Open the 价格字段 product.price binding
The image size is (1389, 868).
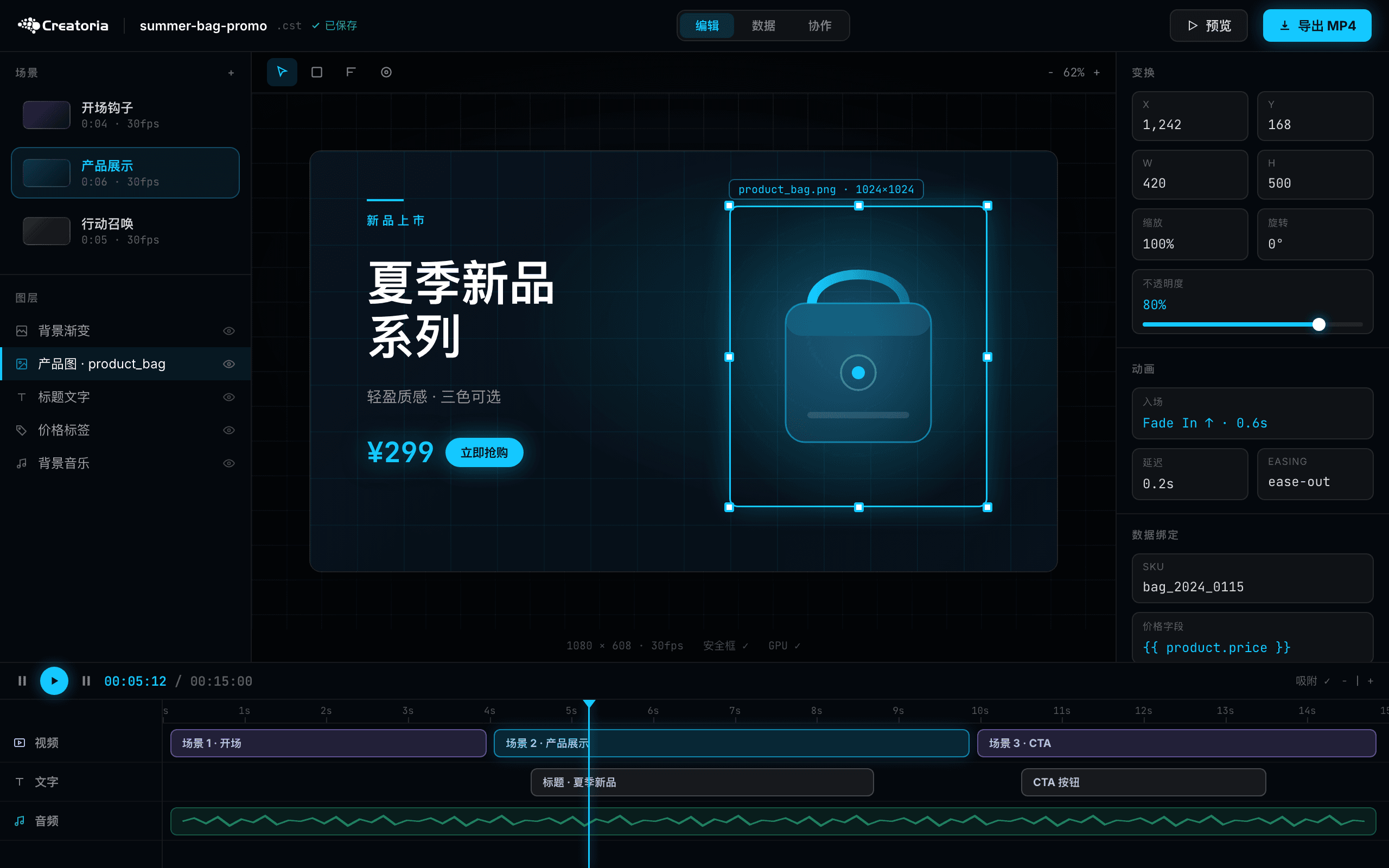[x=1252, y=637]
